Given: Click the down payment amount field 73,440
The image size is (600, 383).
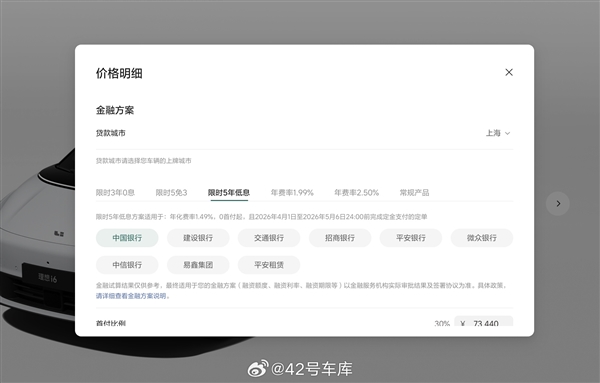Looking at the screenshot, I should tap(484, 321).
